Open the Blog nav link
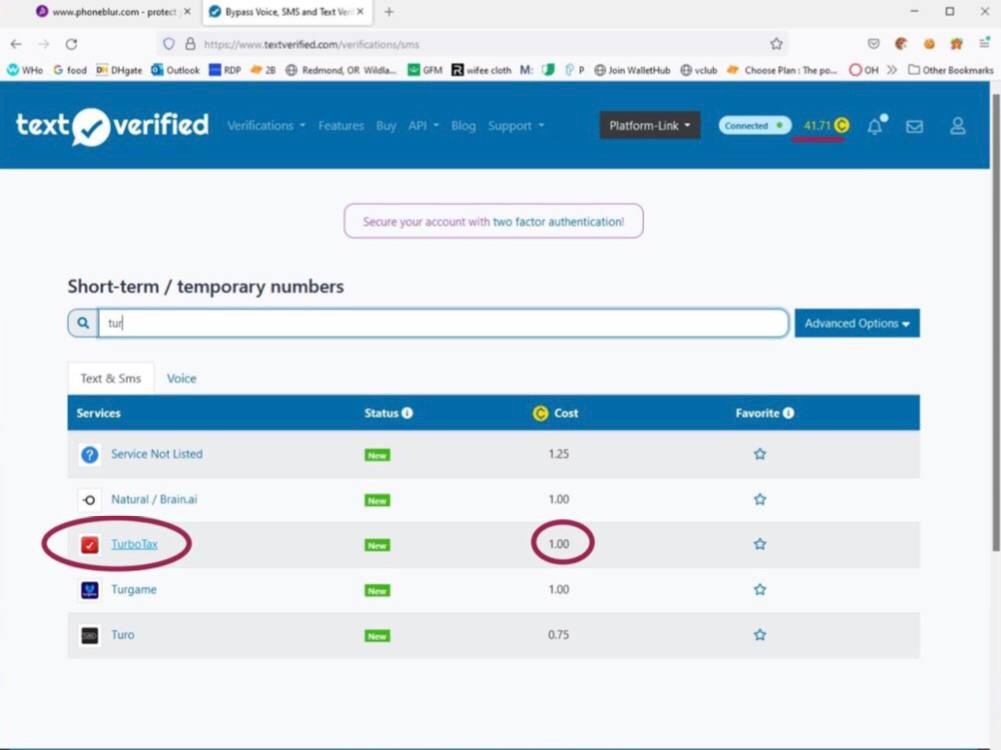 pyautogui.click(x=463, y=126)
